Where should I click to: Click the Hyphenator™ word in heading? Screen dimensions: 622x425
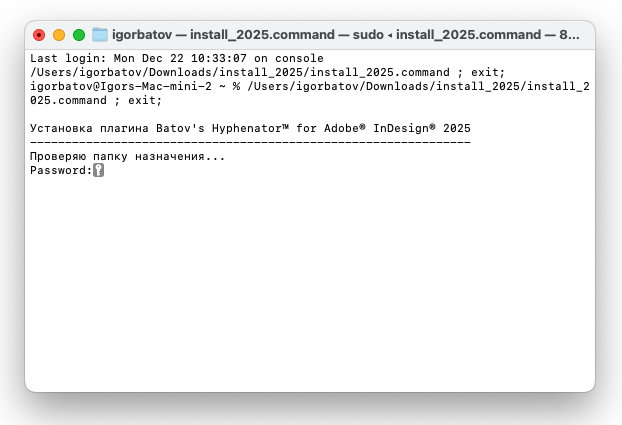pos(250,128)
